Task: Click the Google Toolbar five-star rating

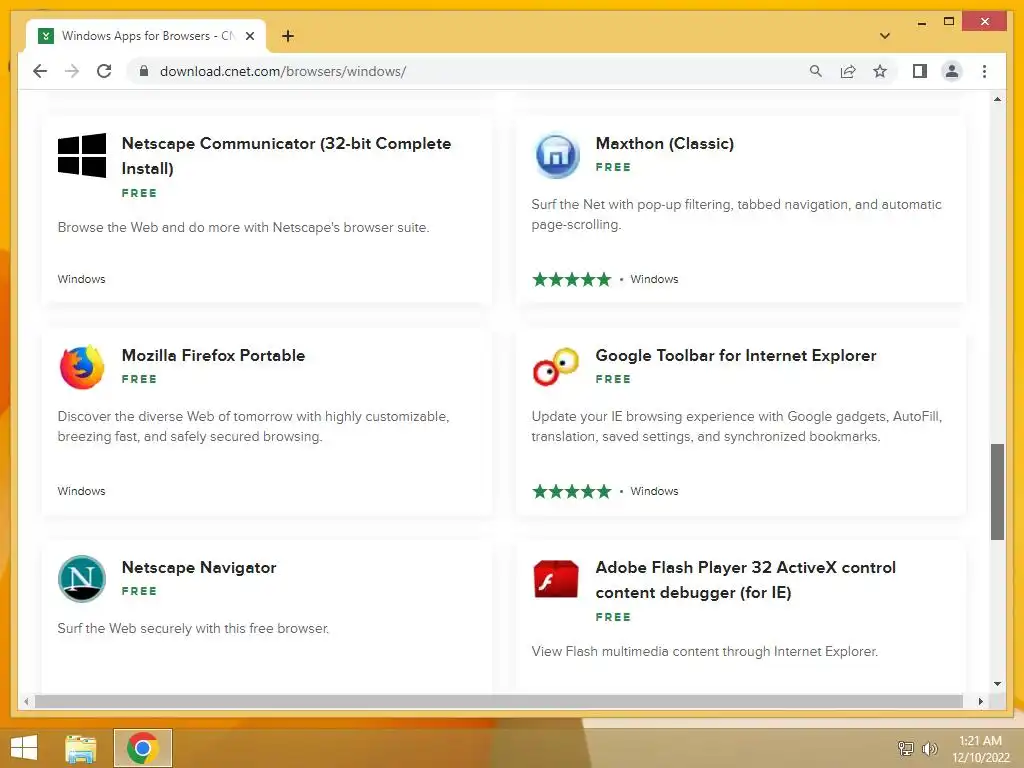Action: [571, 491]
